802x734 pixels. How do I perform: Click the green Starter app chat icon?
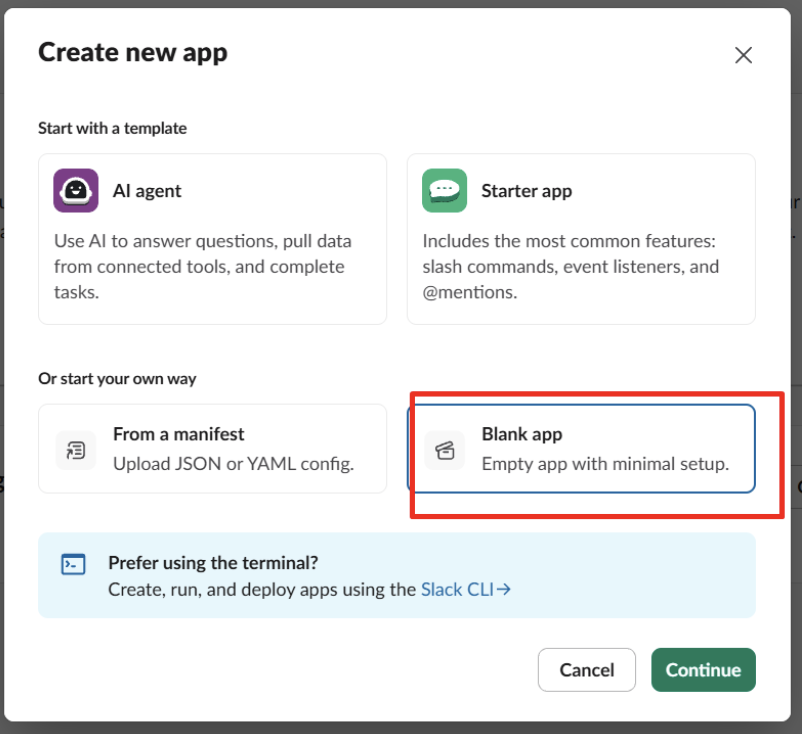[x=444, y=190]
